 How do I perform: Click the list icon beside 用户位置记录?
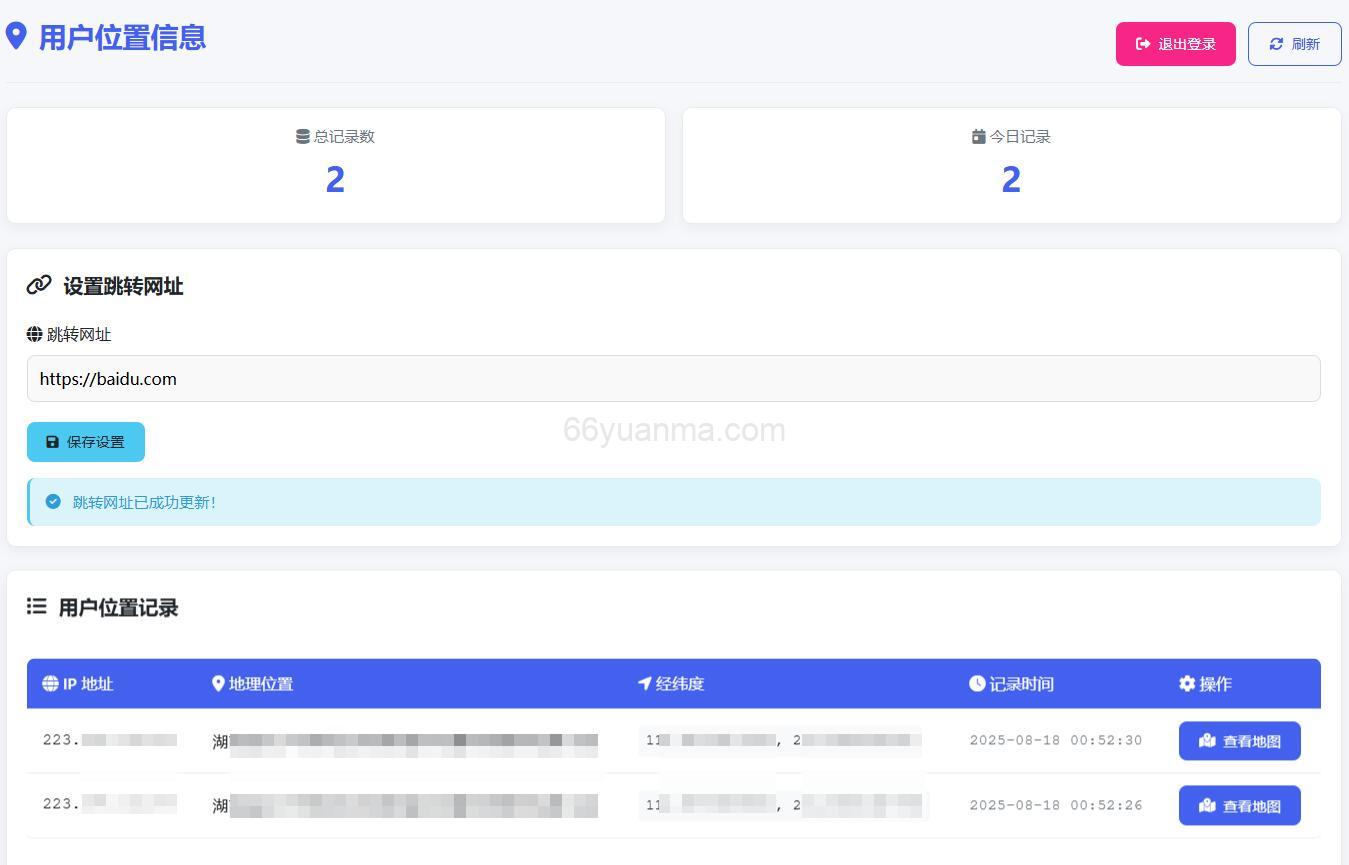[x=37, y=607]
